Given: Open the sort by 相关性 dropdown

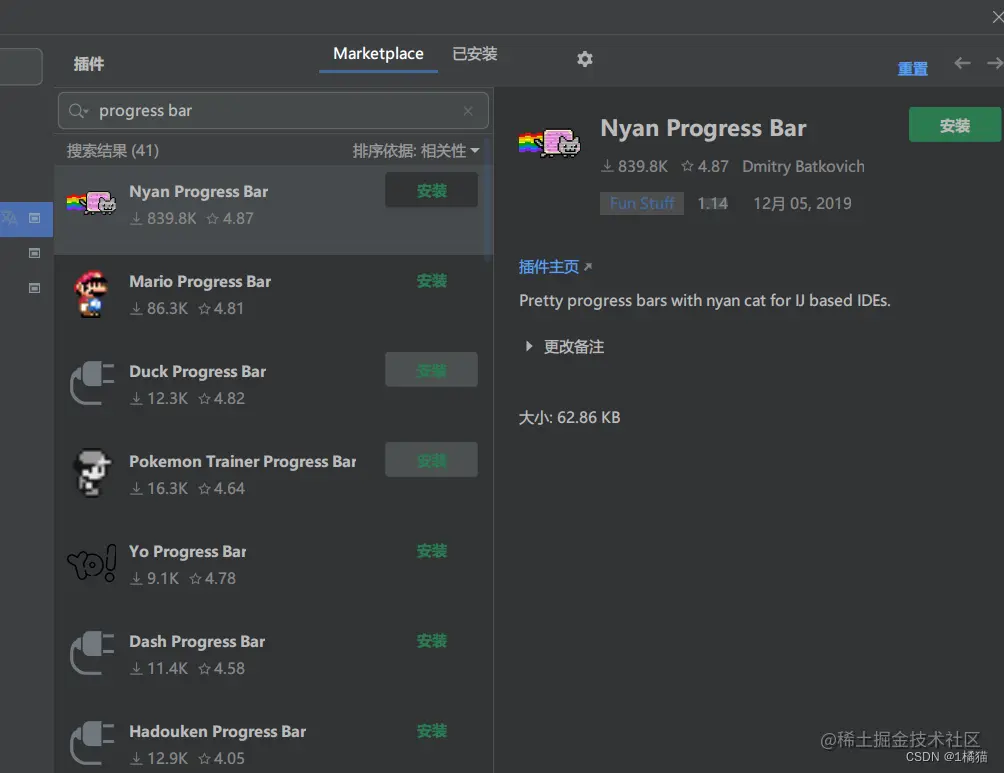Looking at the screenshot, I should pyautogui.click(x=416, y=151).
